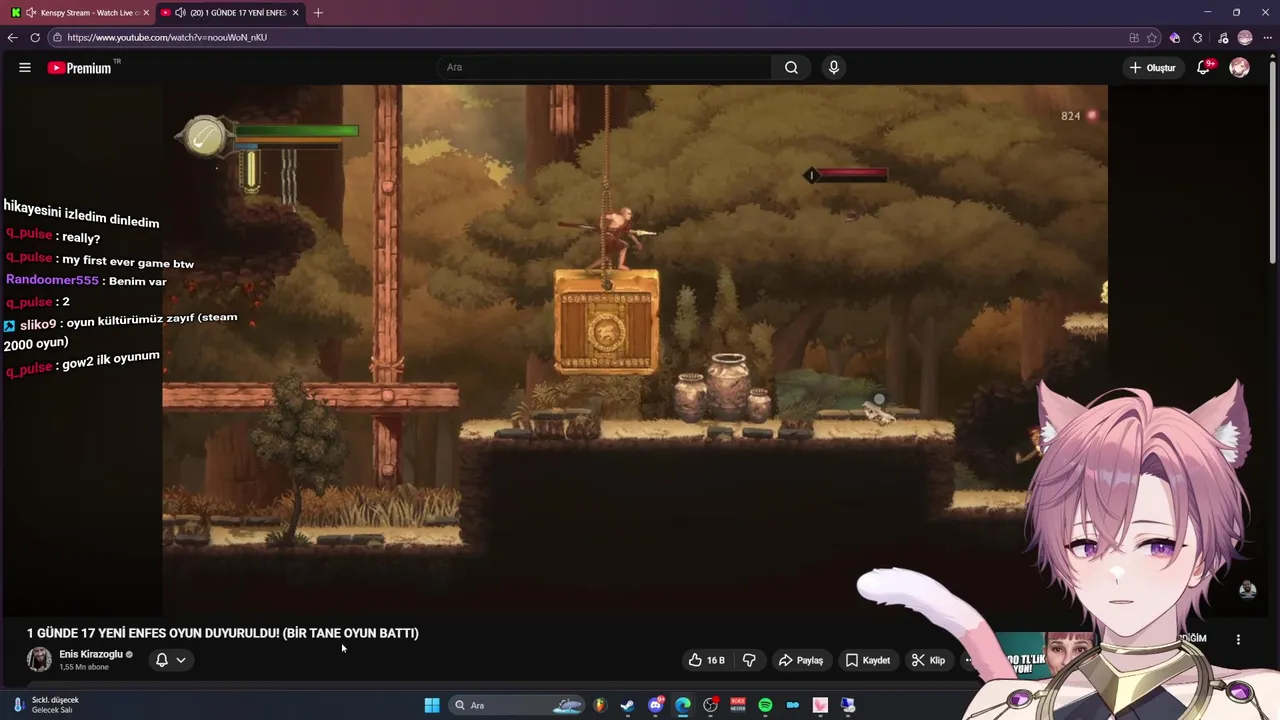Open the YouTube account avatar menu
This screenshot has width=1280, height=720.
(x=1239, y=67)
